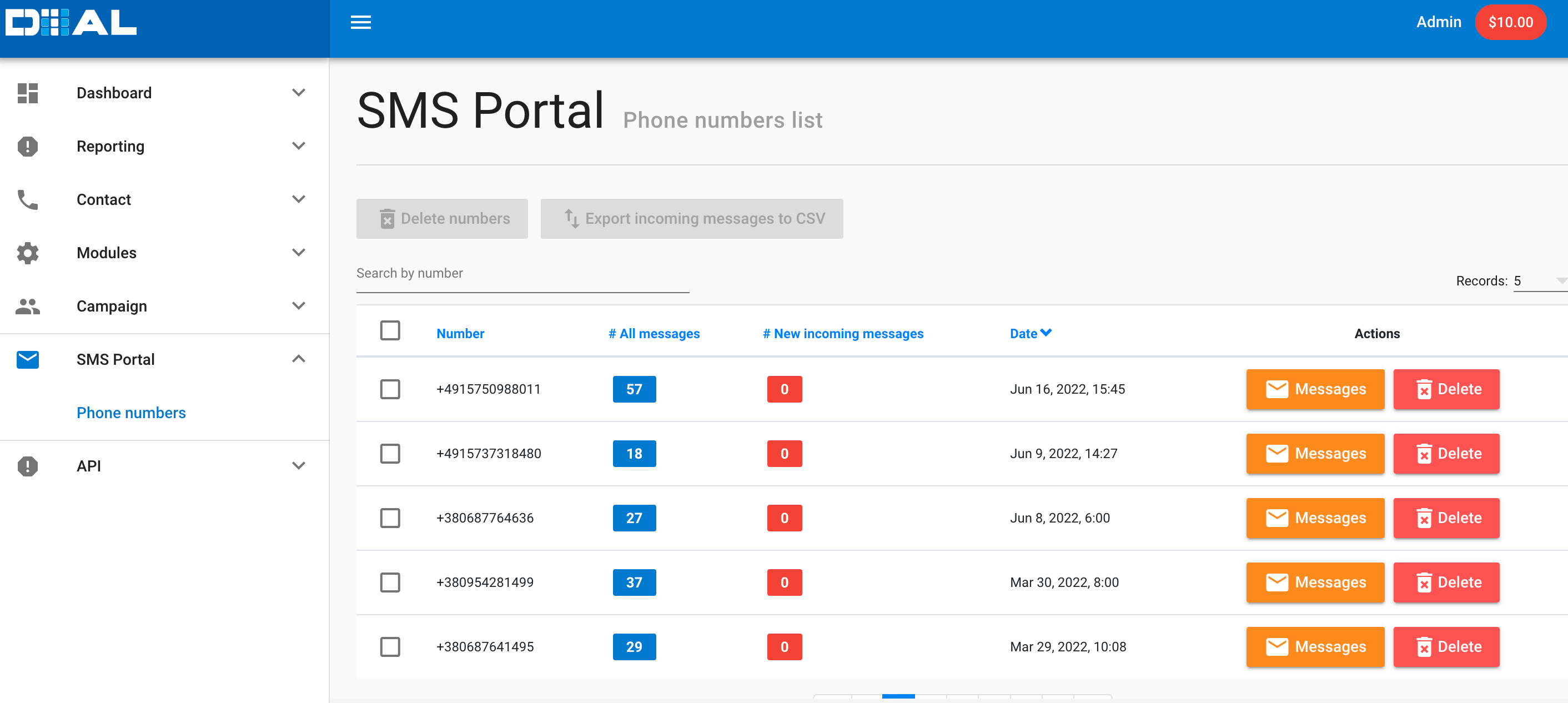The height and width of the screenshot is (703, 1568).
Task: Focus the Search by number field
Action: coord(522,273)
